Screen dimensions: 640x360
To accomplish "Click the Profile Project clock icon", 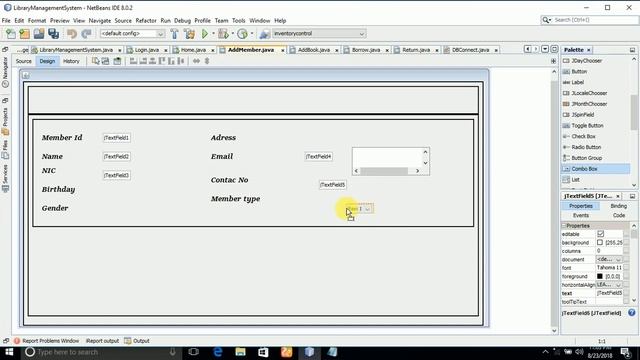I will [242, 34].
